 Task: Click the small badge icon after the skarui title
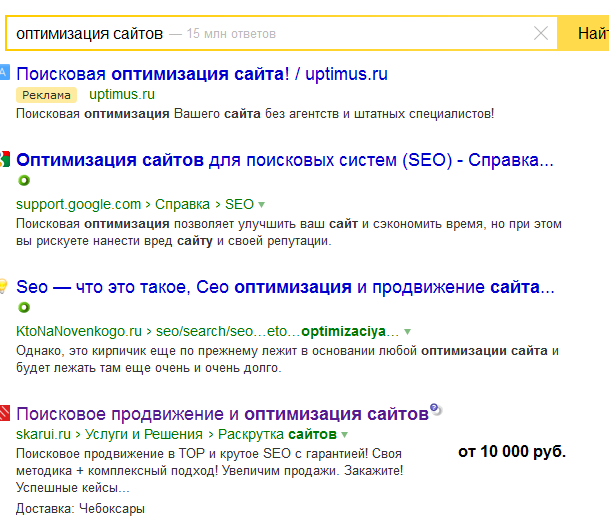pos(435,409)
